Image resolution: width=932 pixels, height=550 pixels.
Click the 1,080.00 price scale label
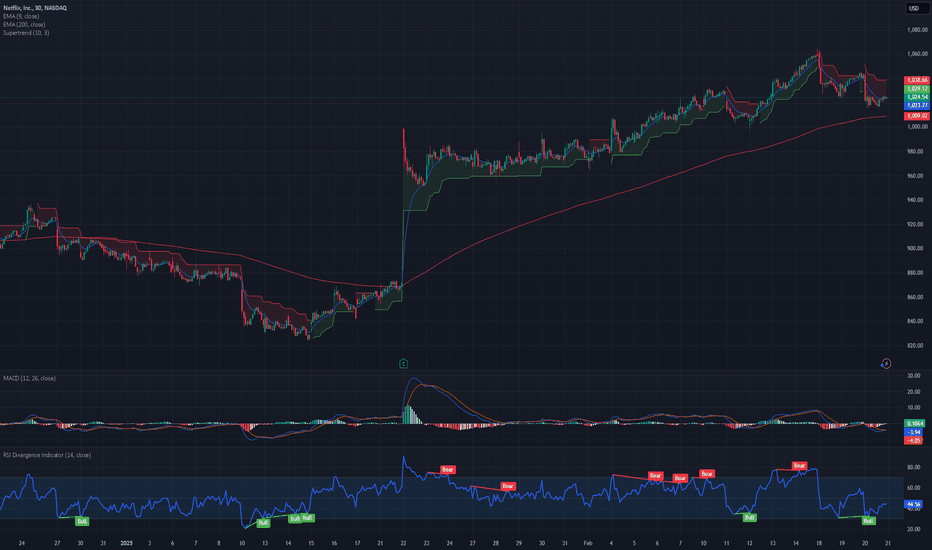[917, 30]
